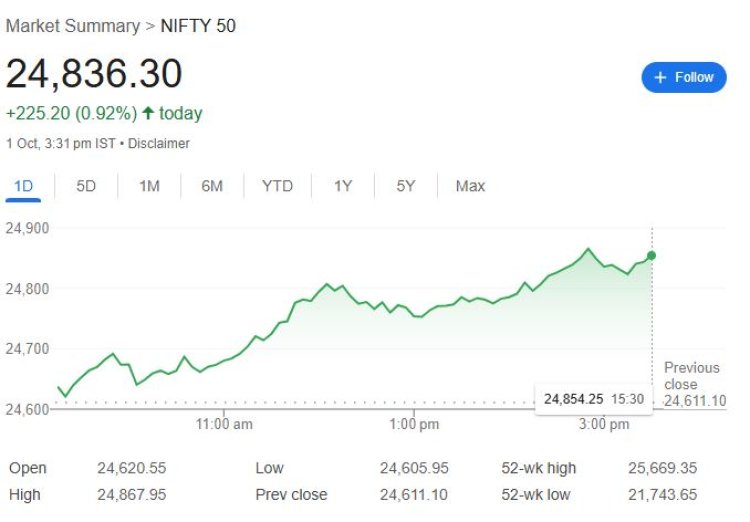Click the 52-wk high value
The width and height of the screenshot is (750, 522).
[662, 468]
